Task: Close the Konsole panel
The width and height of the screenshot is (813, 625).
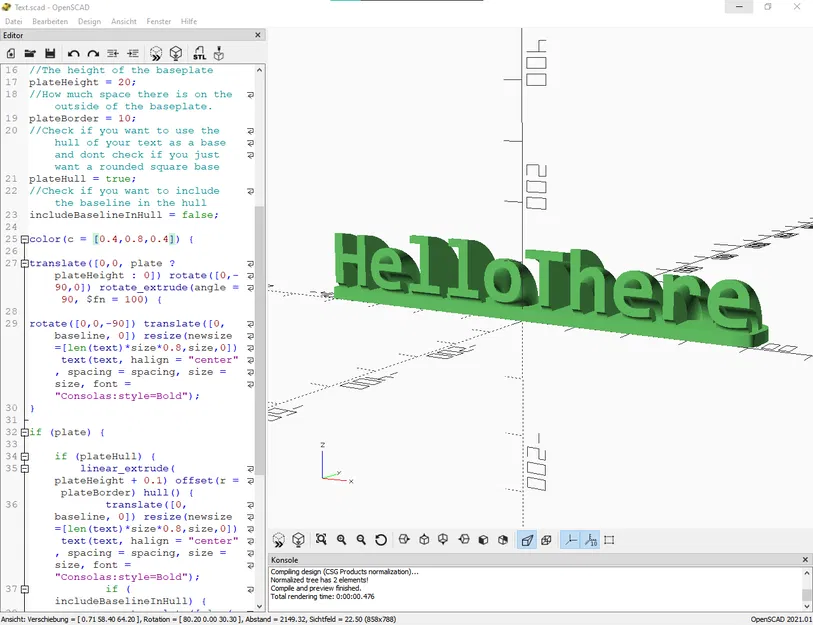Action: (805, 559)
